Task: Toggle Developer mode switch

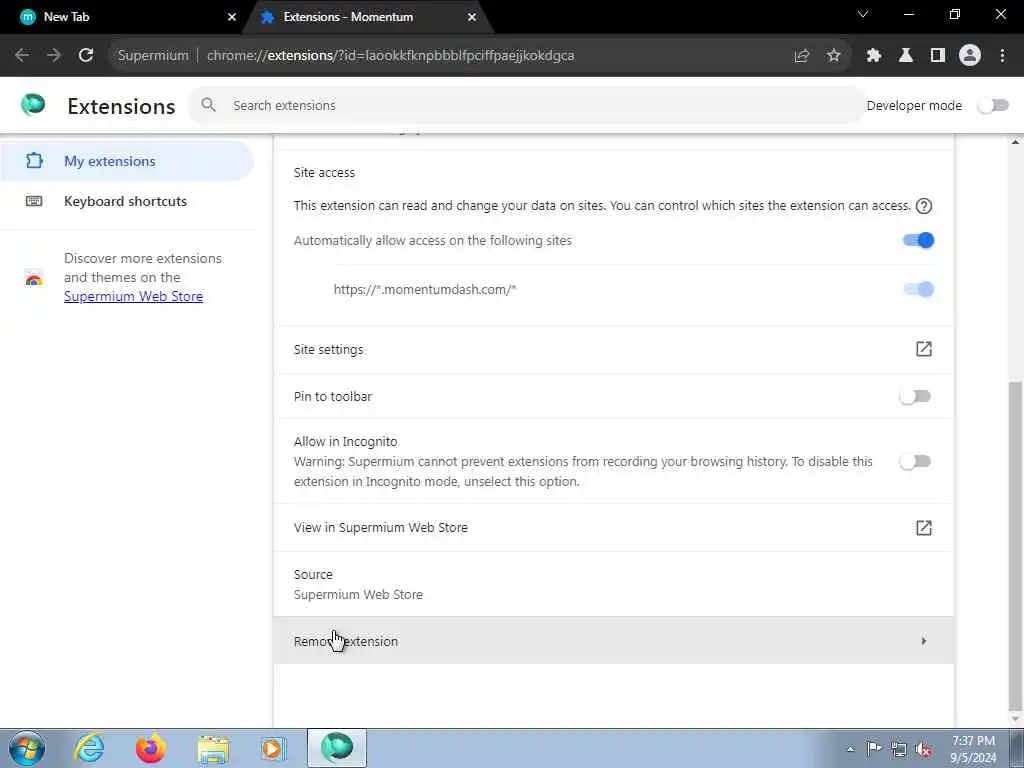Action: point(993,105)
